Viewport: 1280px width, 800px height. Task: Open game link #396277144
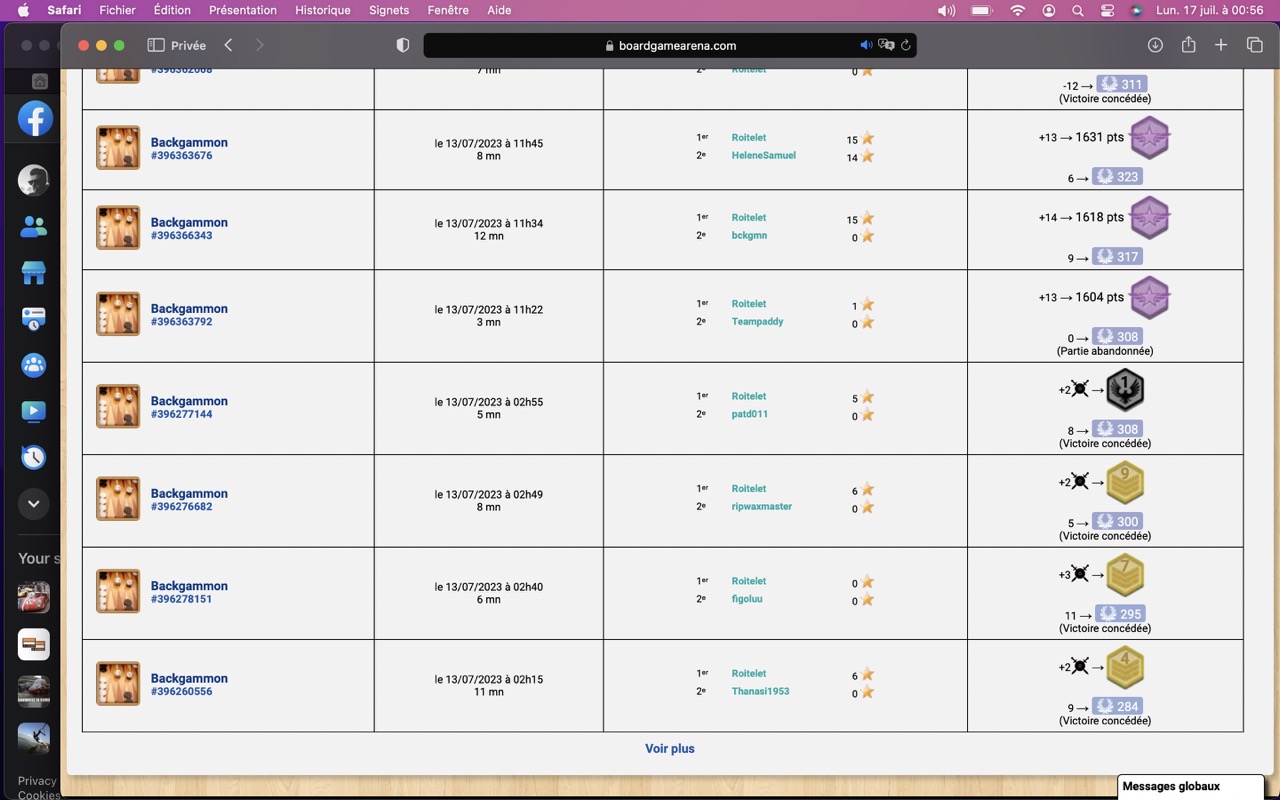pos(181,414)
